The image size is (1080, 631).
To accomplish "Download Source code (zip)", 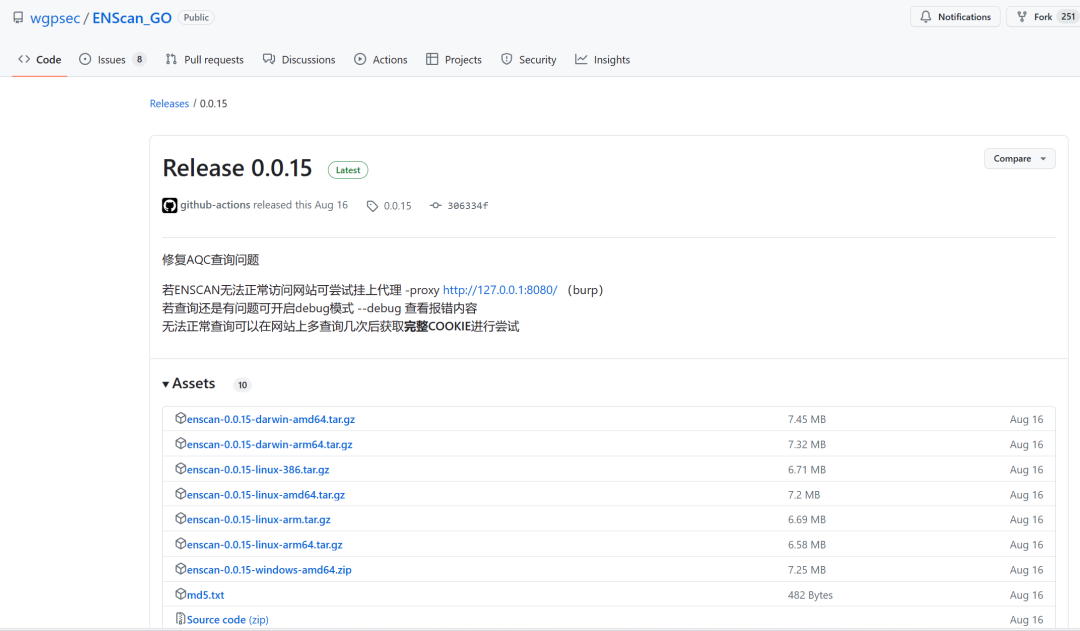I will click(227, 620).
